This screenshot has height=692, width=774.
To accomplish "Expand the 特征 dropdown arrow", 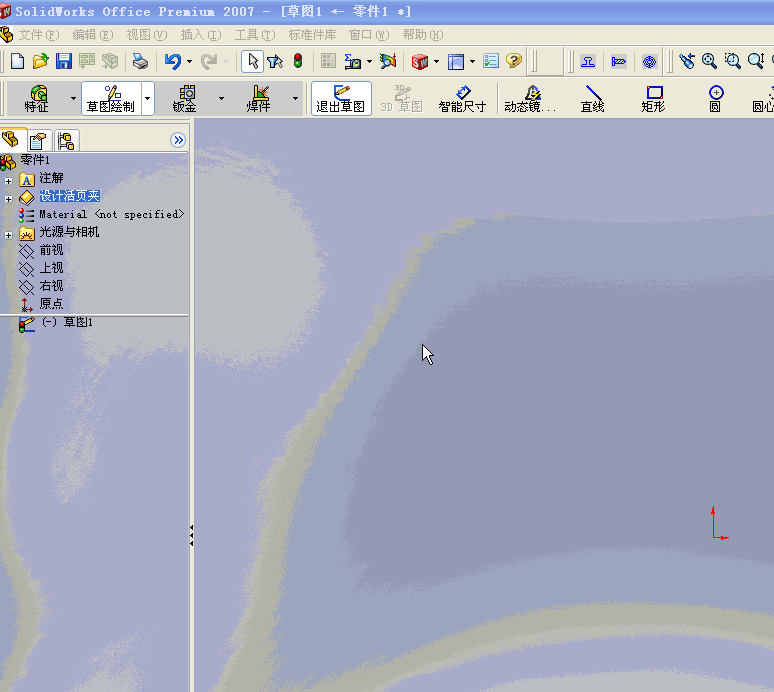I will [74, 99].
